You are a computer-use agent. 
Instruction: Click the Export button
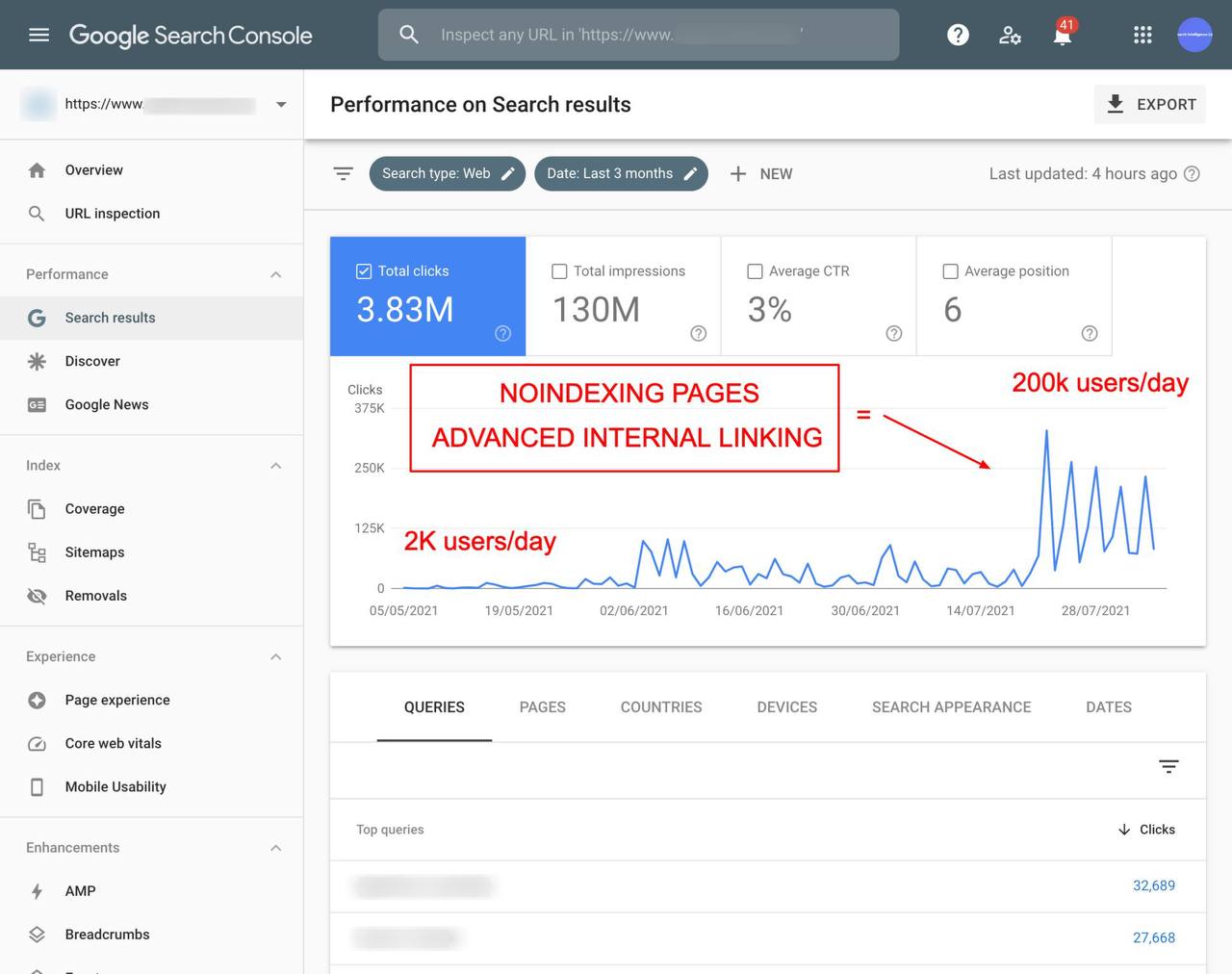click(x=1150, y=104)
